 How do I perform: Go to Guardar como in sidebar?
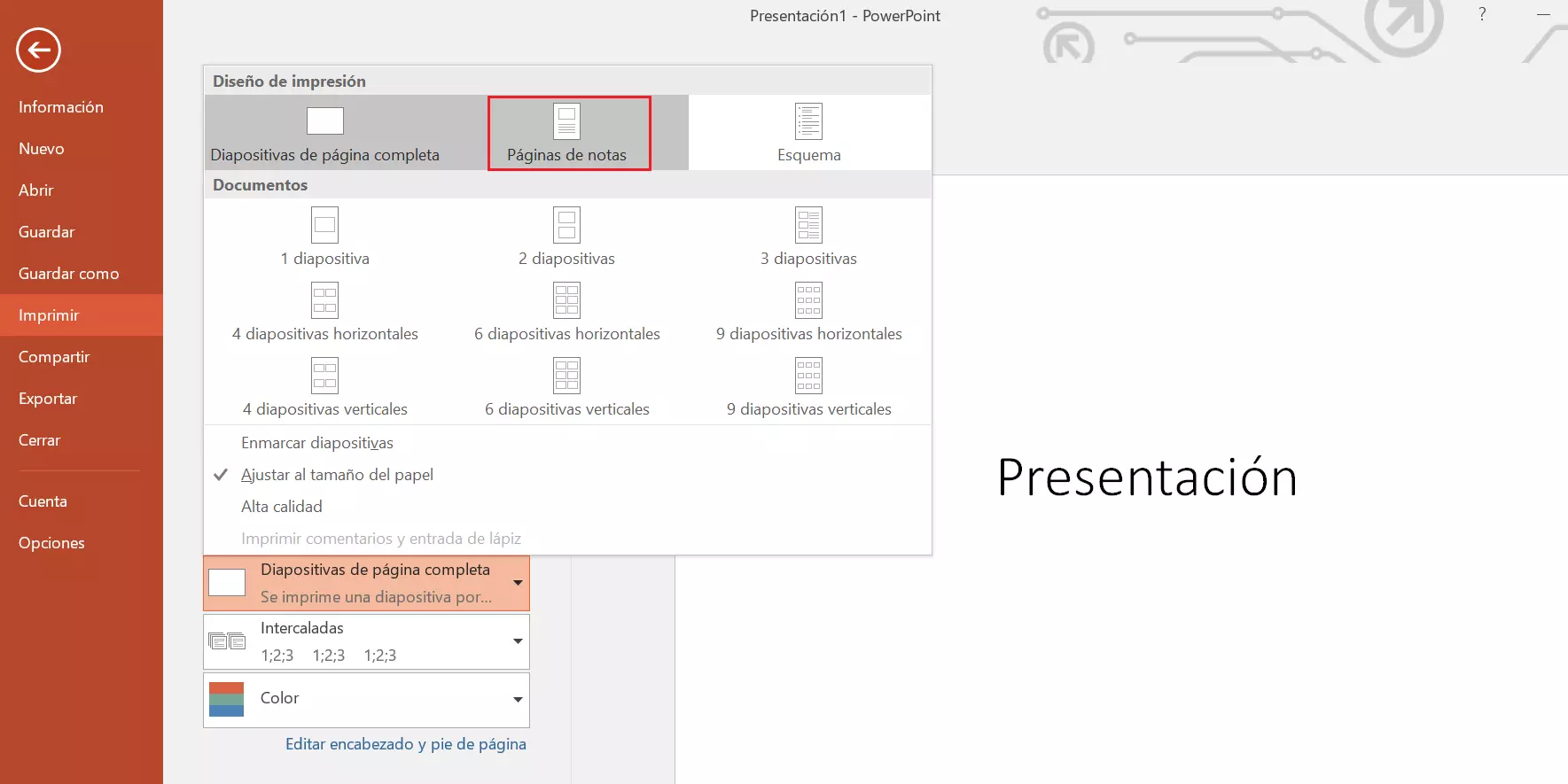[x=68, y=274]
